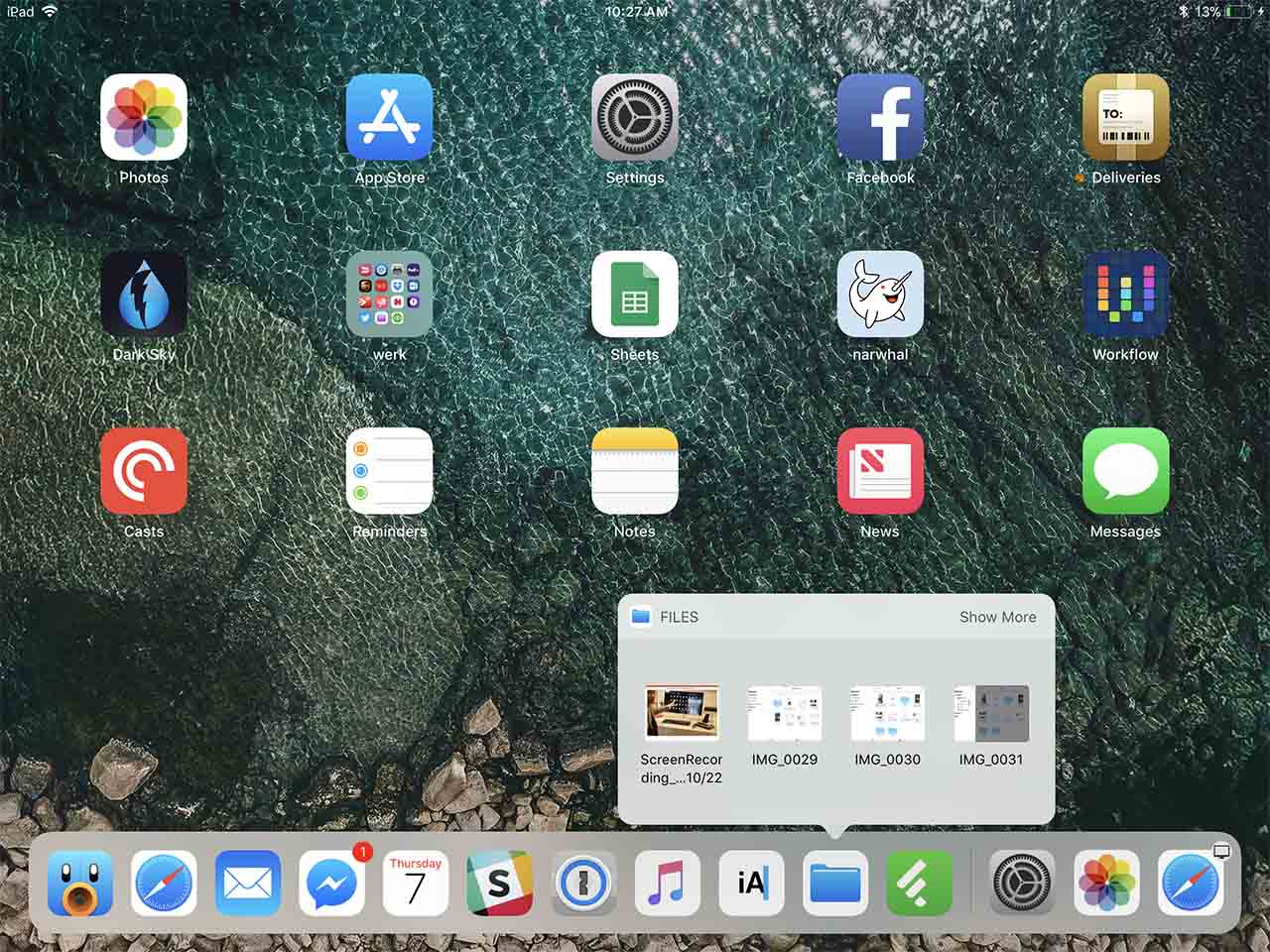
Task: Select IMG_0029 in the Files popover
Action: point(784,712)
